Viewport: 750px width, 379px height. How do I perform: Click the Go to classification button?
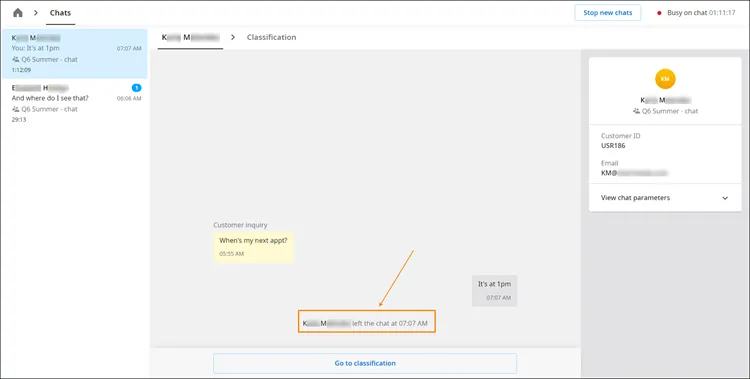[365, 363]
